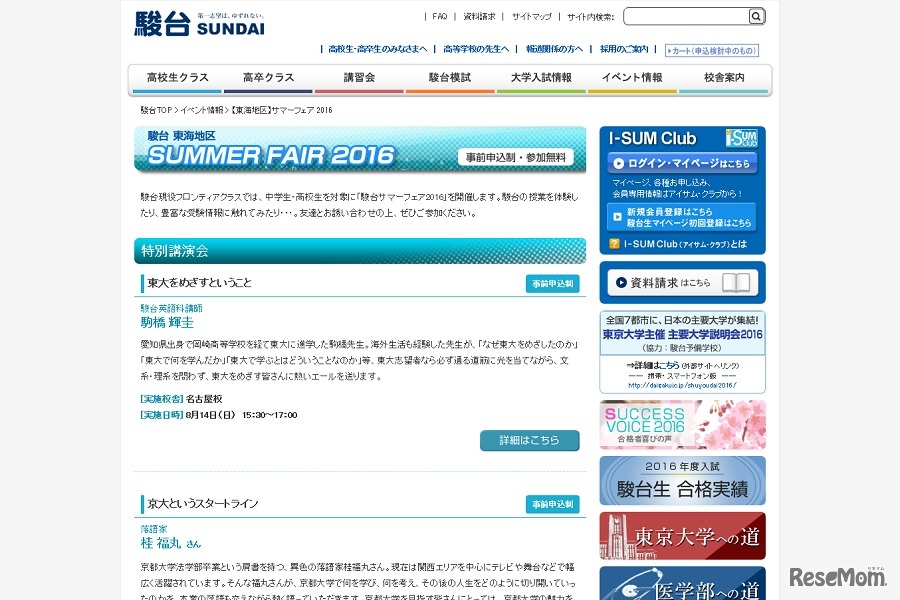
Task: Click the 事前申込制 label for 東大をめざすということ
Action: pos(552,284)
